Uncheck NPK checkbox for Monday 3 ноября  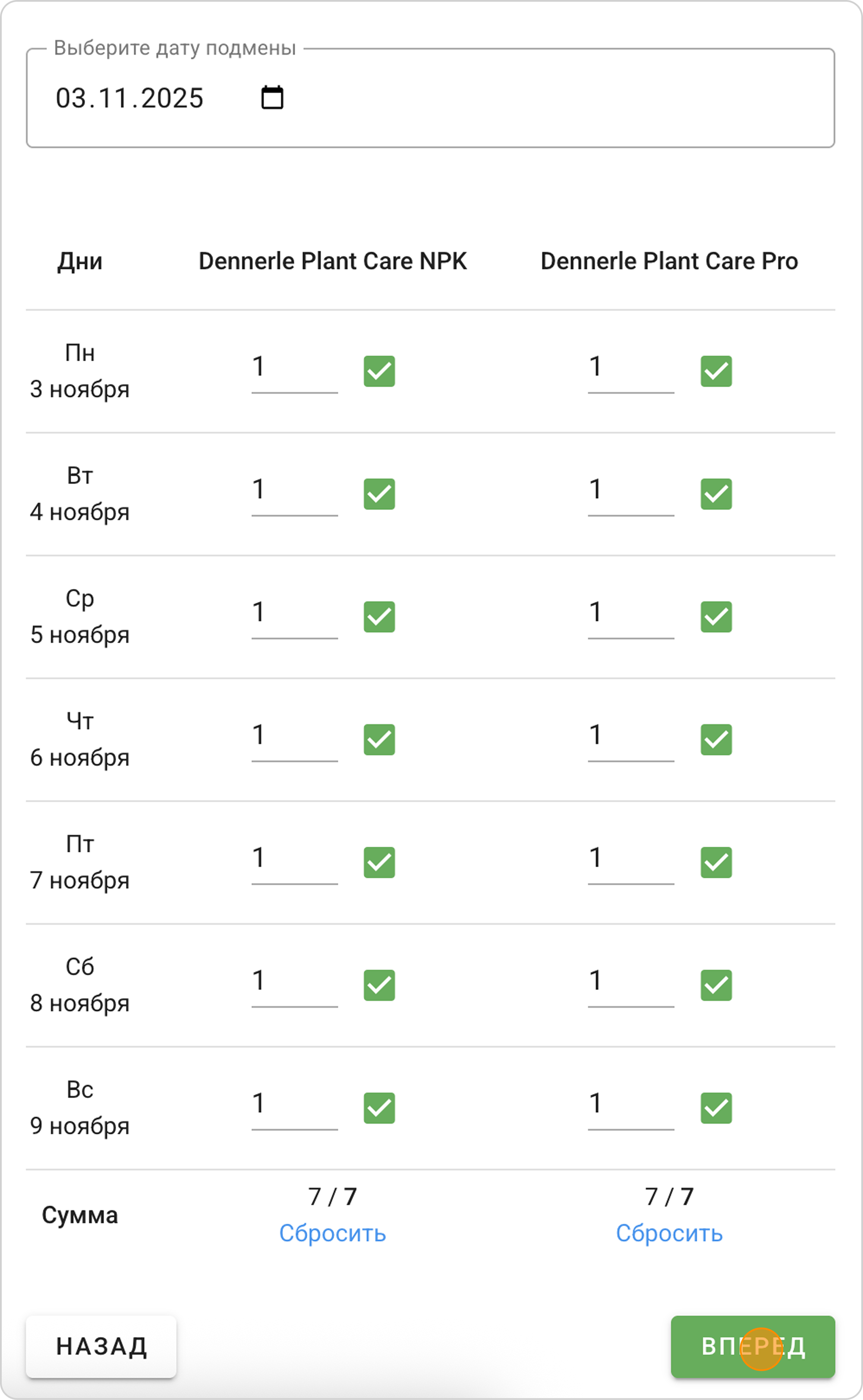pyautogui.click(x=379, y=371)
